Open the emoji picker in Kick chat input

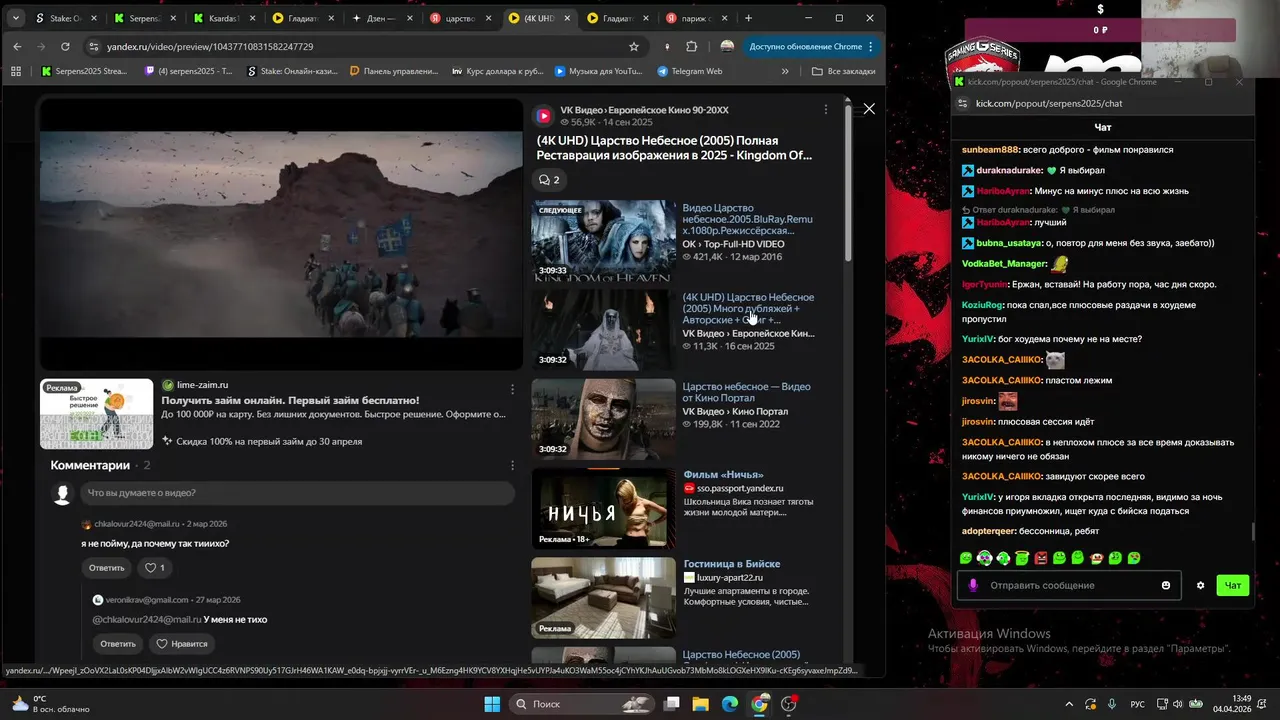pyautogui.click(x=1166, y=585)
